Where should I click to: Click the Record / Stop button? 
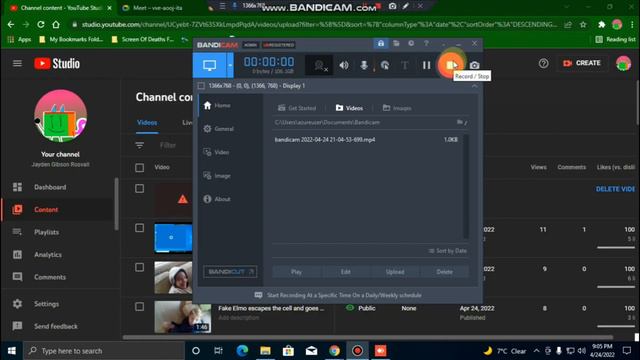pos(451,65)
